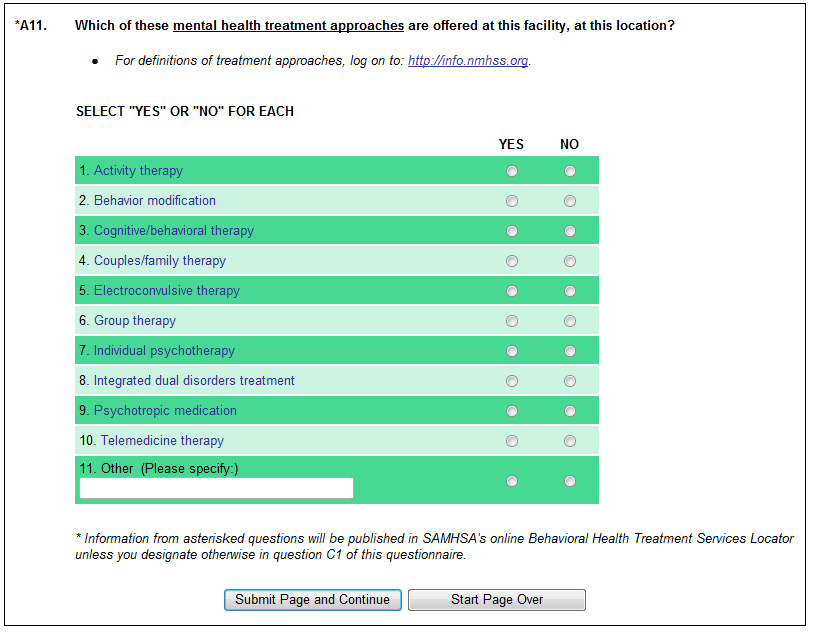This screenshot has height=633, width=815.
Task: Choose Yes for Cognitive/behavioral therapy
Action: click(x=512, y=231)
